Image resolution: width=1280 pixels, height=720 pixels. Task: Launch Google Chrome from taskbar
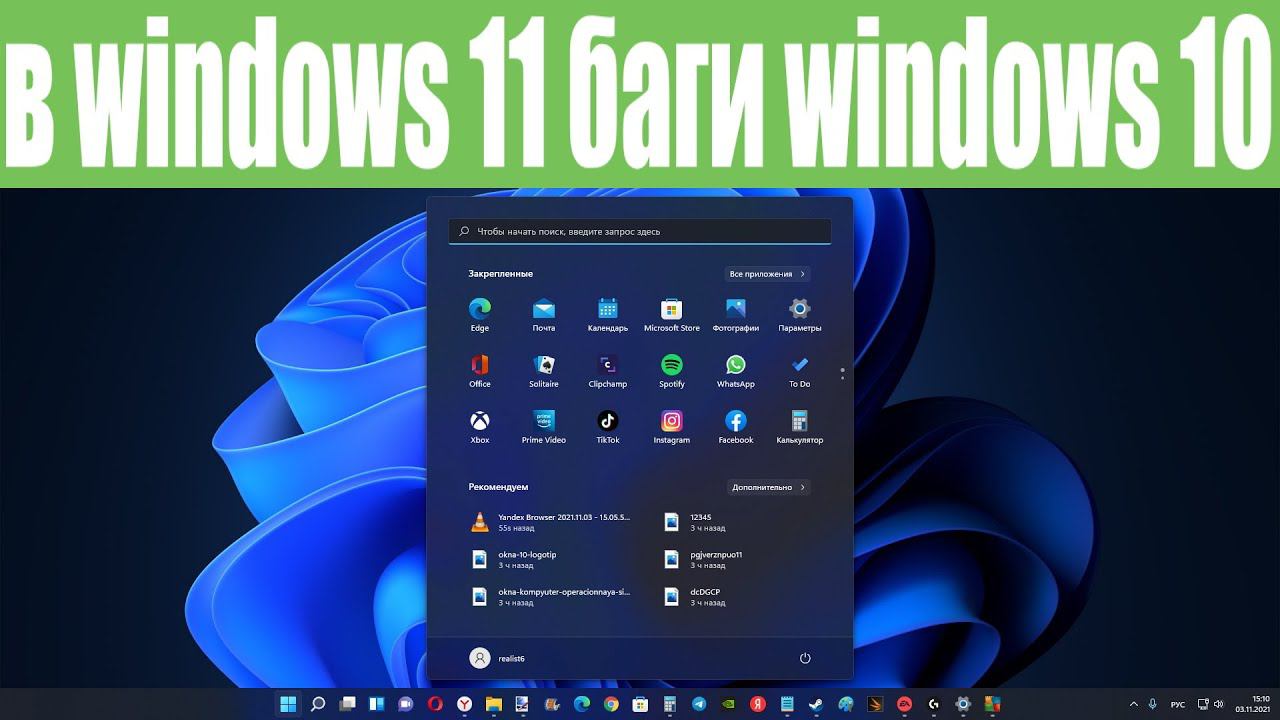(611, 704)
